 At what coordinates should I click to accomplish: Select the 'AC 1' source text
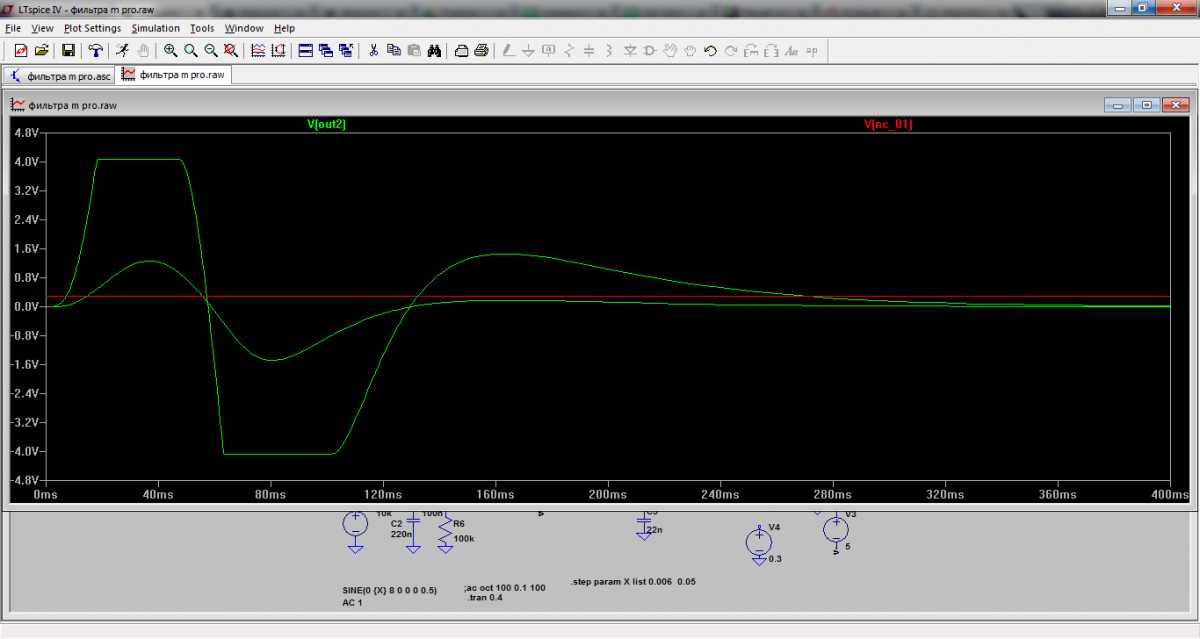(351, 603)
